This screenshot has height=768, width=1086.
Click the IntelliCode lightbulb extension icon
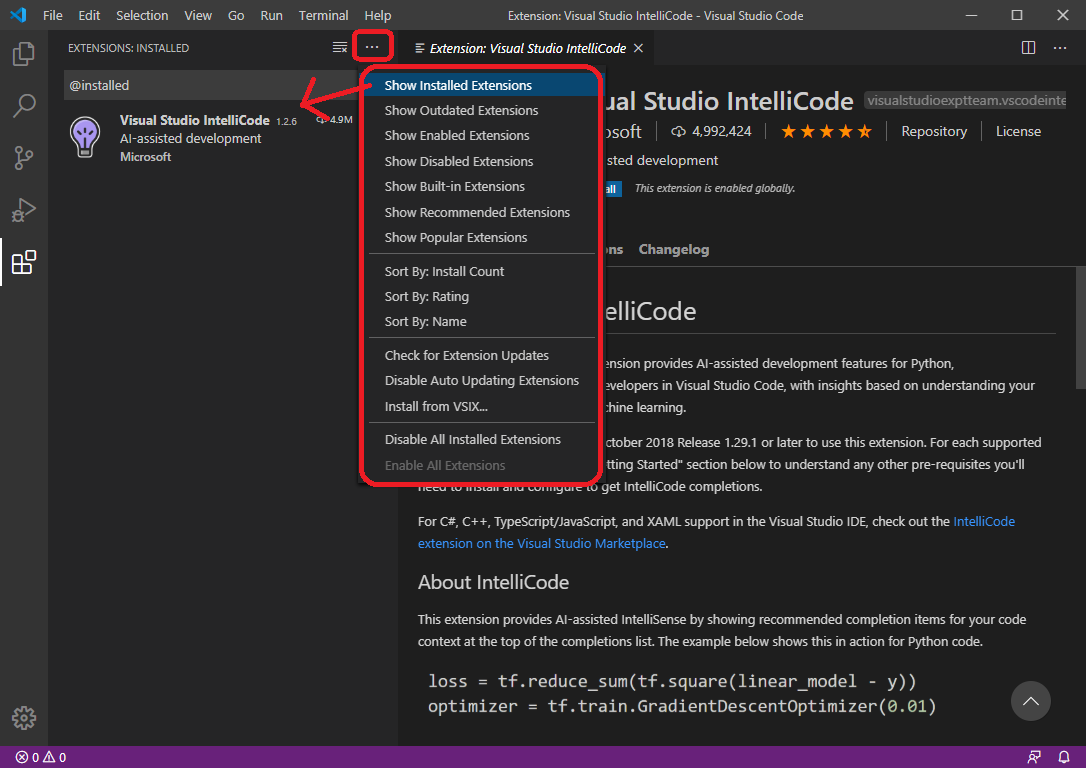pos(85,137)
